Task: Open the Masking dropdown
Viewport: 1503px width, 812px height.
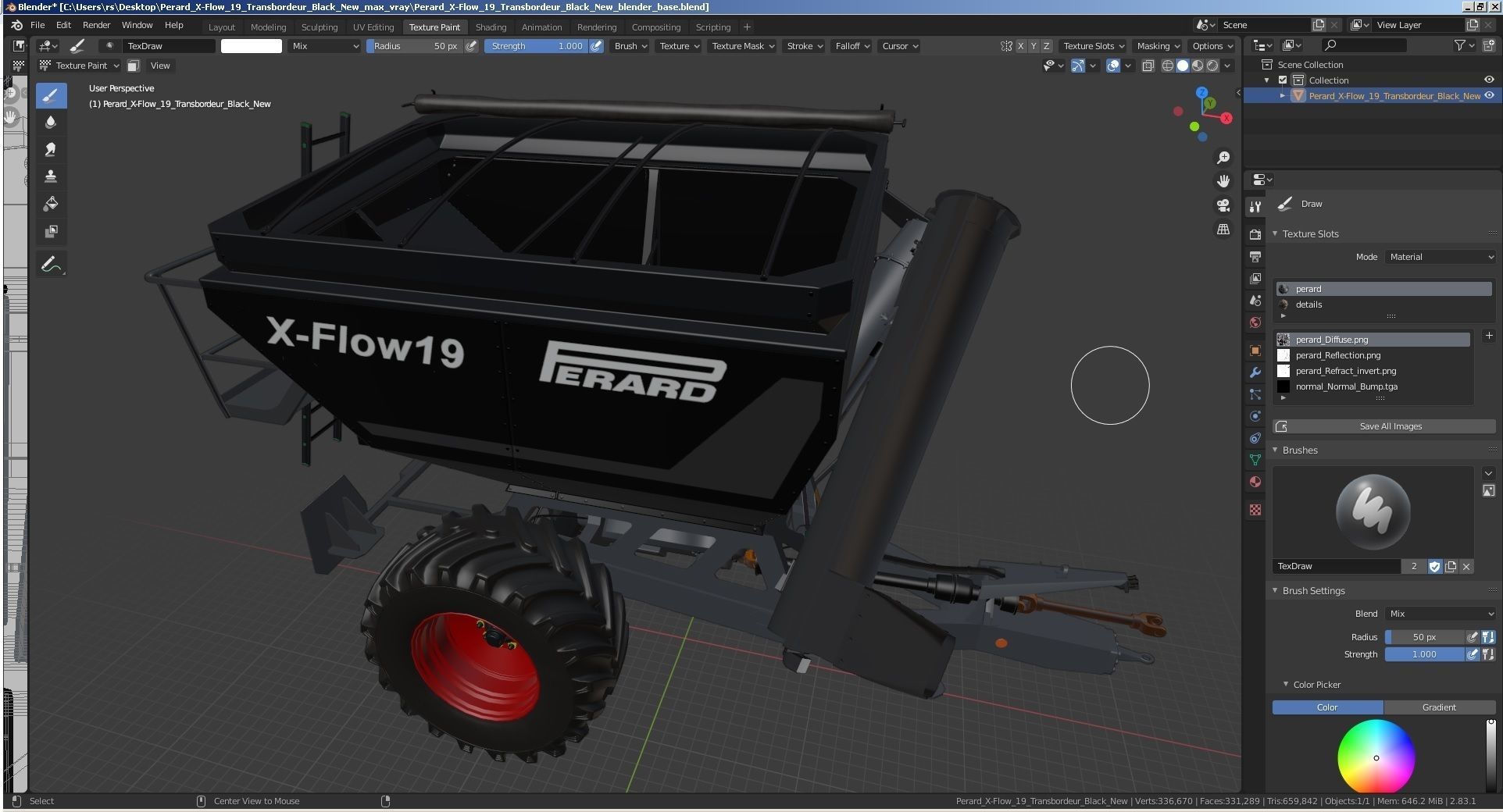Action: [x=1158, y=46]
